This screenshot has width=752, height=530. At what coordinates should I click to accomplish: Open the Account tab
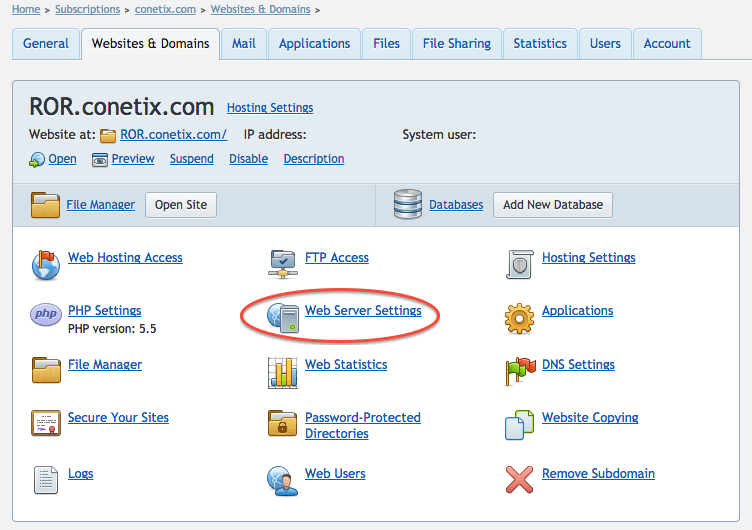(x=667, y=44)
